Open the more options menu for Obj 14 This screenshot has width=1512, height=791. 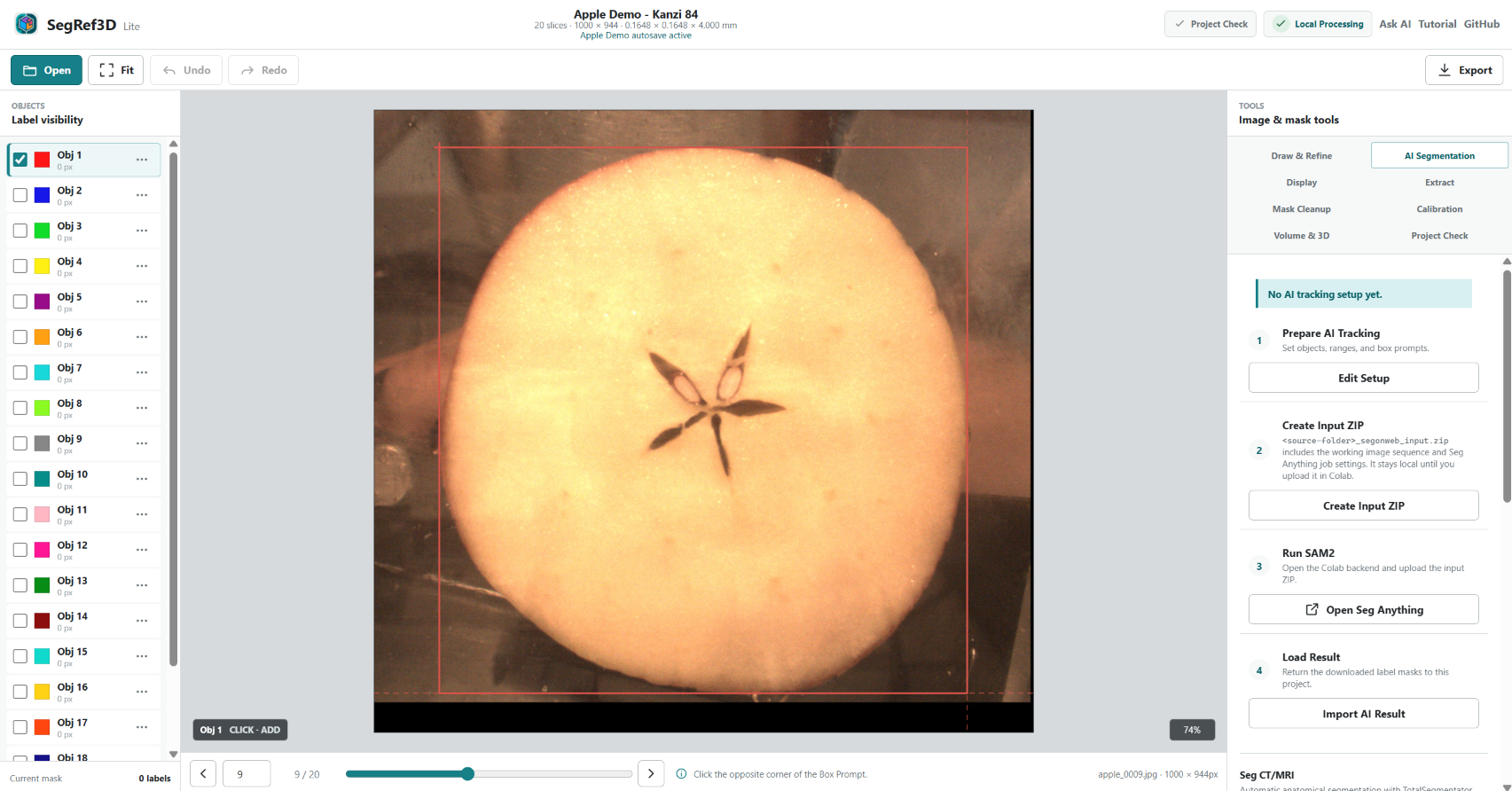pyautogui.click(x=142, y=621)
